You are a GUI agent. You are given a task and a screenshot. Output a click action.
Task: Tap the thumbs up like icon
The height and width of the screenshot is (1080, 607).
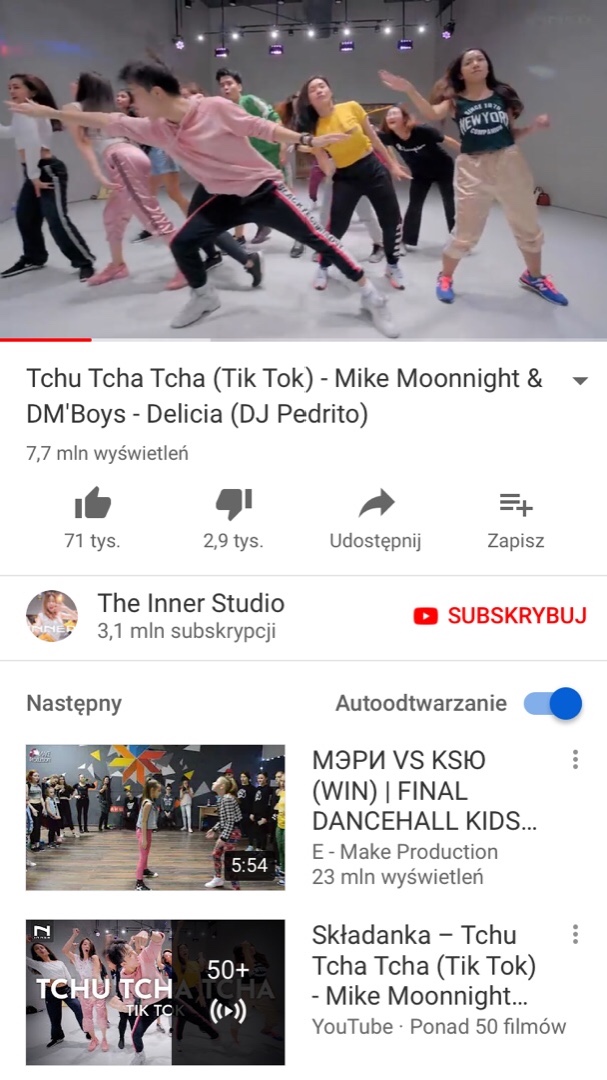tap(92, 503)
